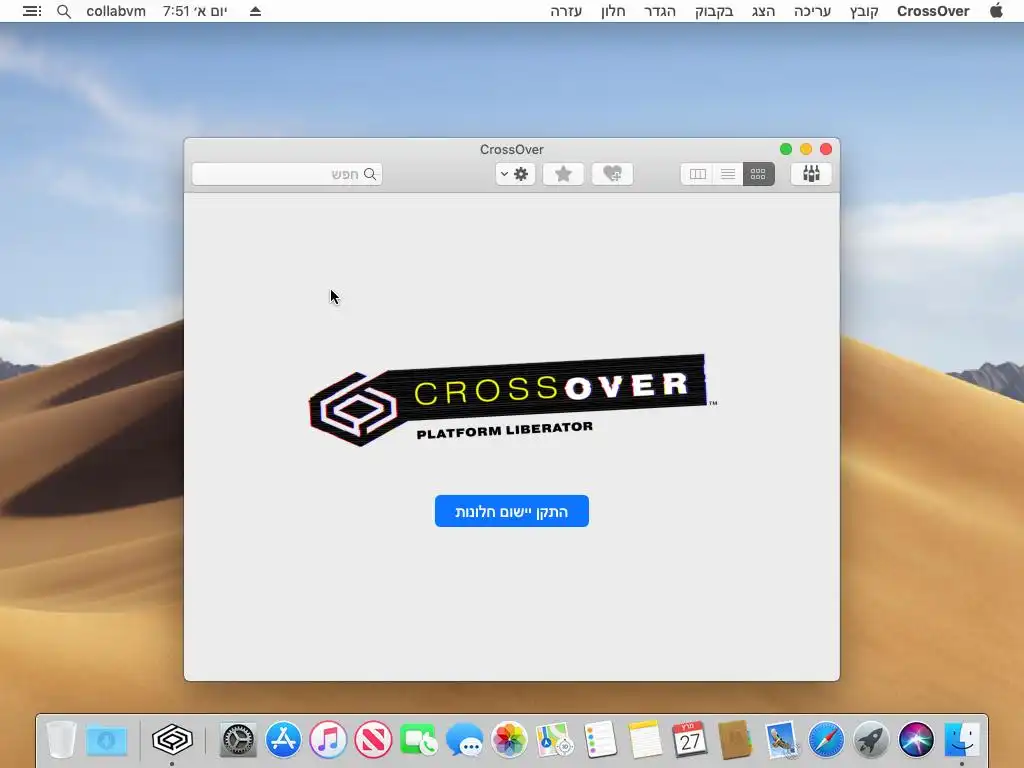Click the magnifier icon in search field

tap(370, 174)
